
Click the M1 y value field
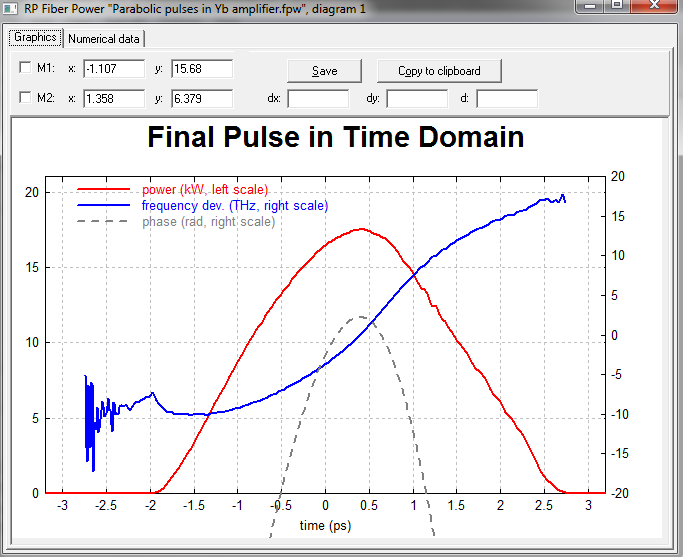pos(201,68)
